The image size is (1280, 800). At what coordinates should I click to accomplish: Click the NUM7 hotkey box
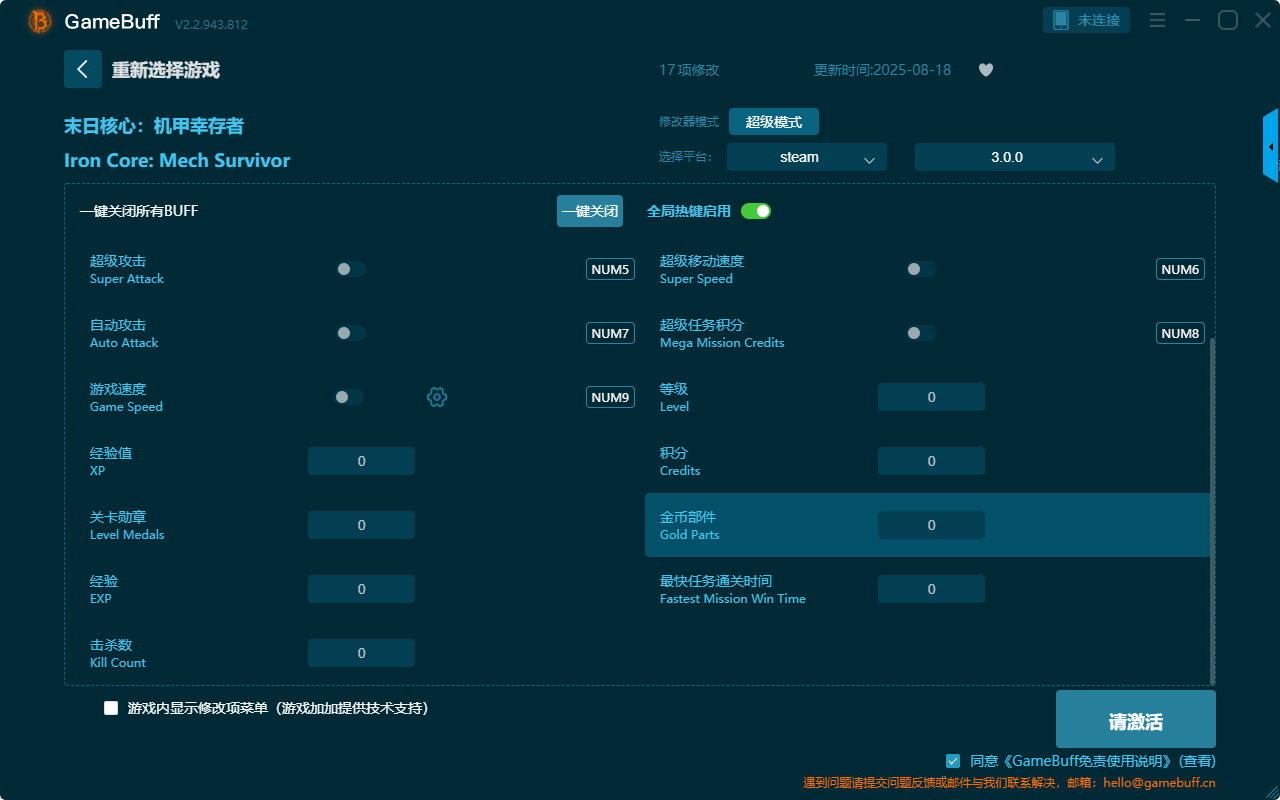(x=610, y=333)
